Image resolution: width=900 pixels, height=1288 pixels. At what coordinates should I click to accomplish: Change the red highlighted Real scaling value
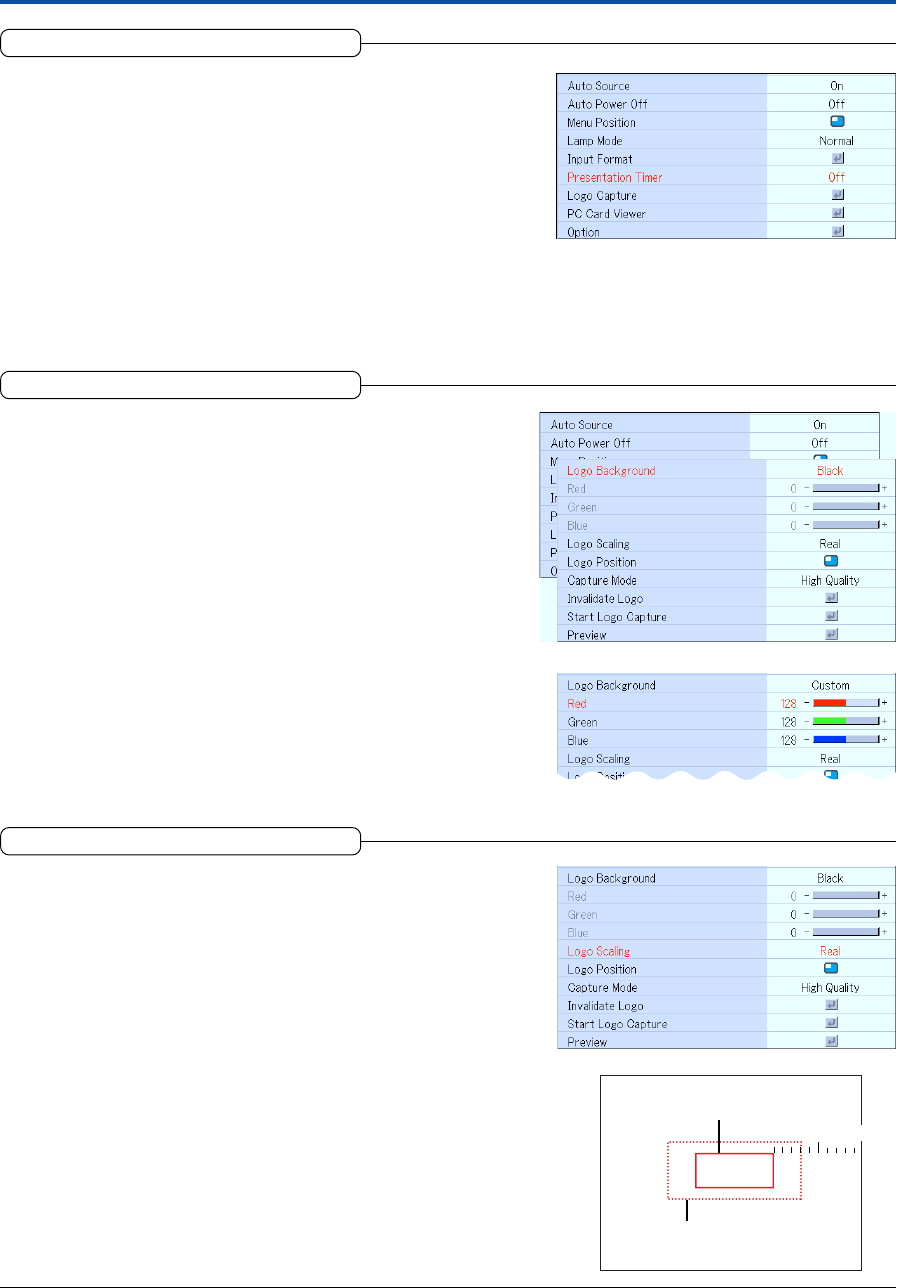tap(830, 951)
